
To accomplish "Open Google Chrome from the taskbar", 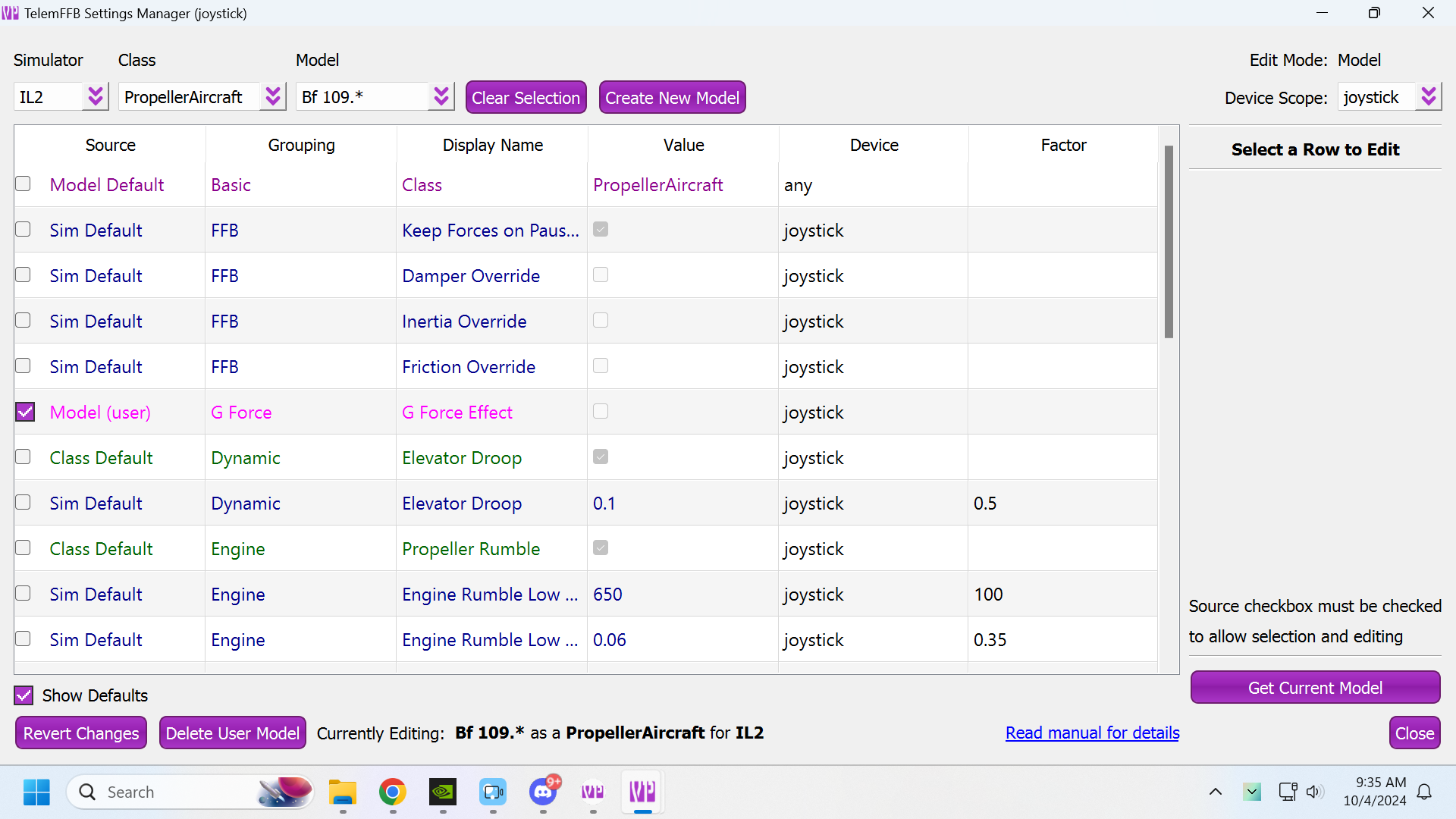I will pyautogui.click(x=392, y=792).
